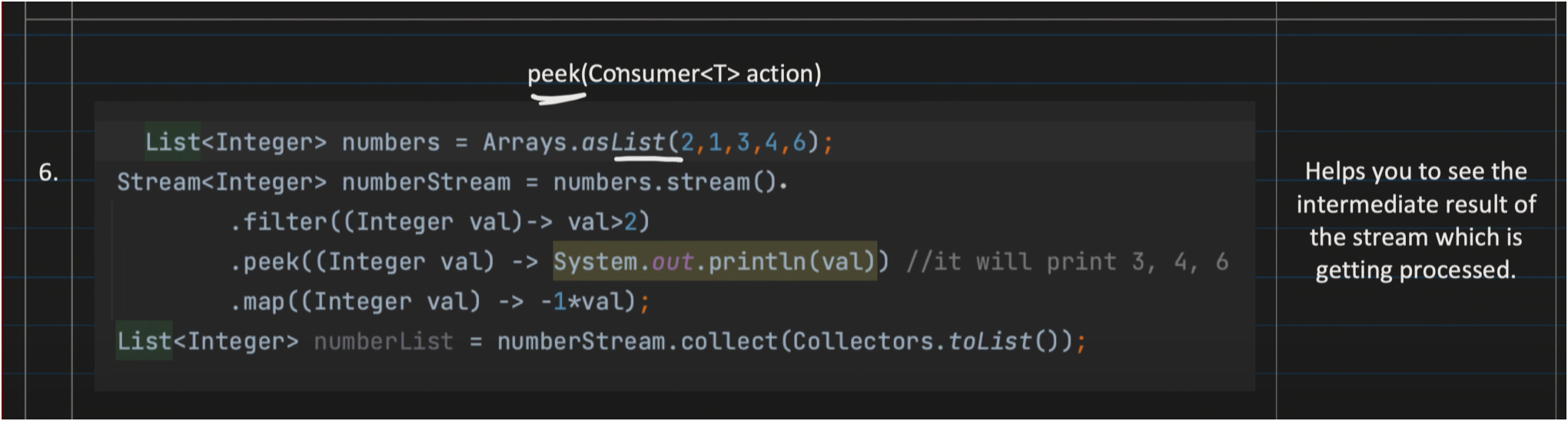
Task: Click the "peek(Consumer<T> action)" heading
Action: [674, 75]
